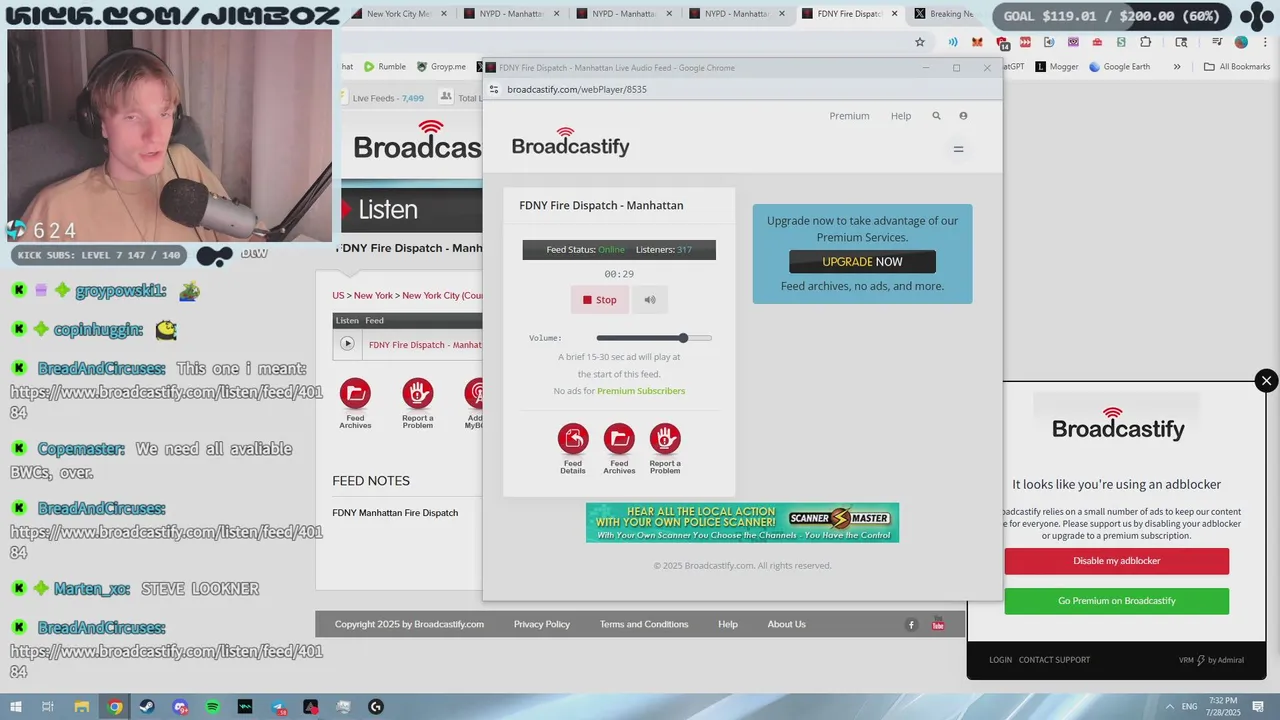Open broadcastify link in BreadAndCircuses' first message

coord(166,402)
